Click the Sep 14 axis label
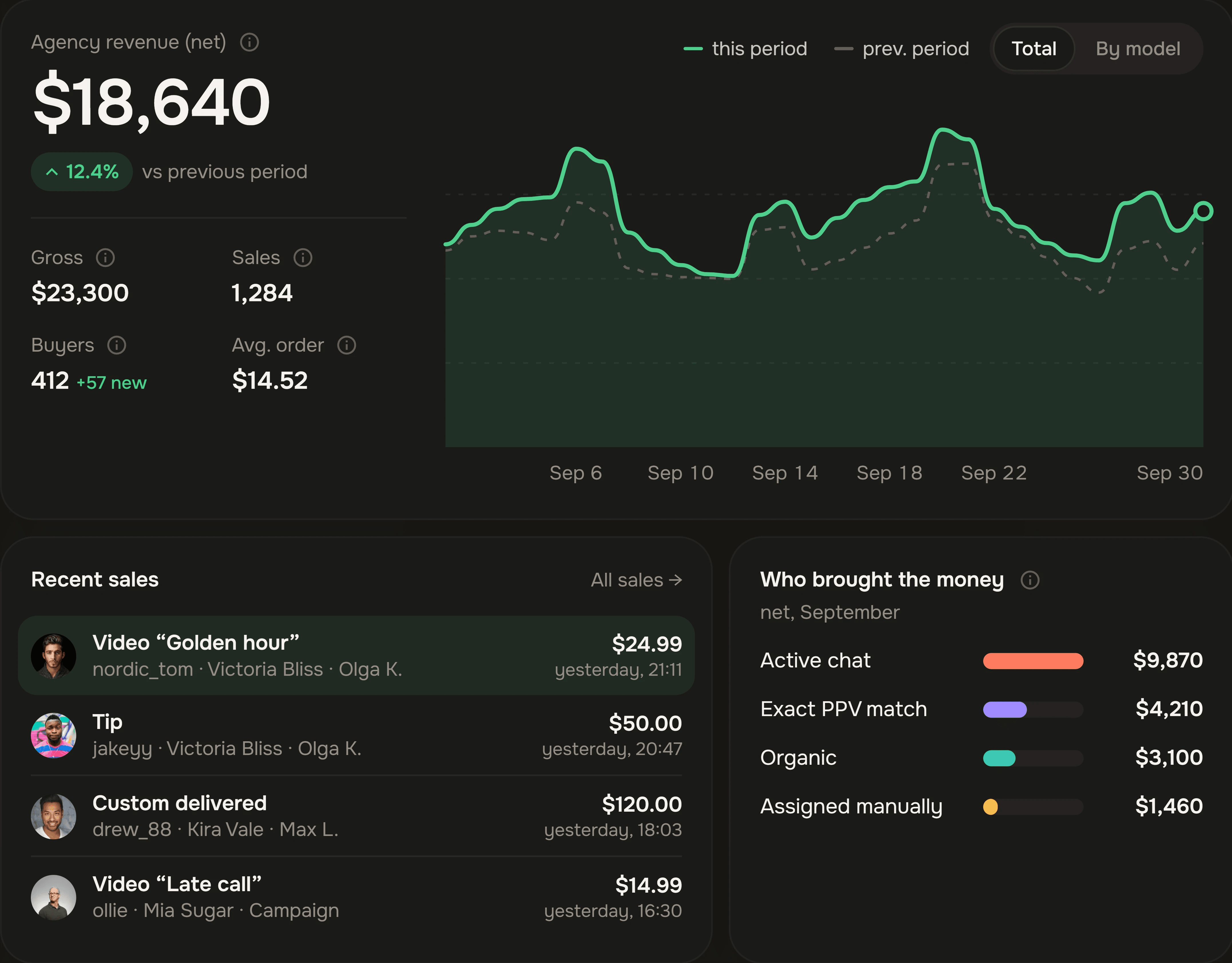1232x963 pixels. pos(785,473)
